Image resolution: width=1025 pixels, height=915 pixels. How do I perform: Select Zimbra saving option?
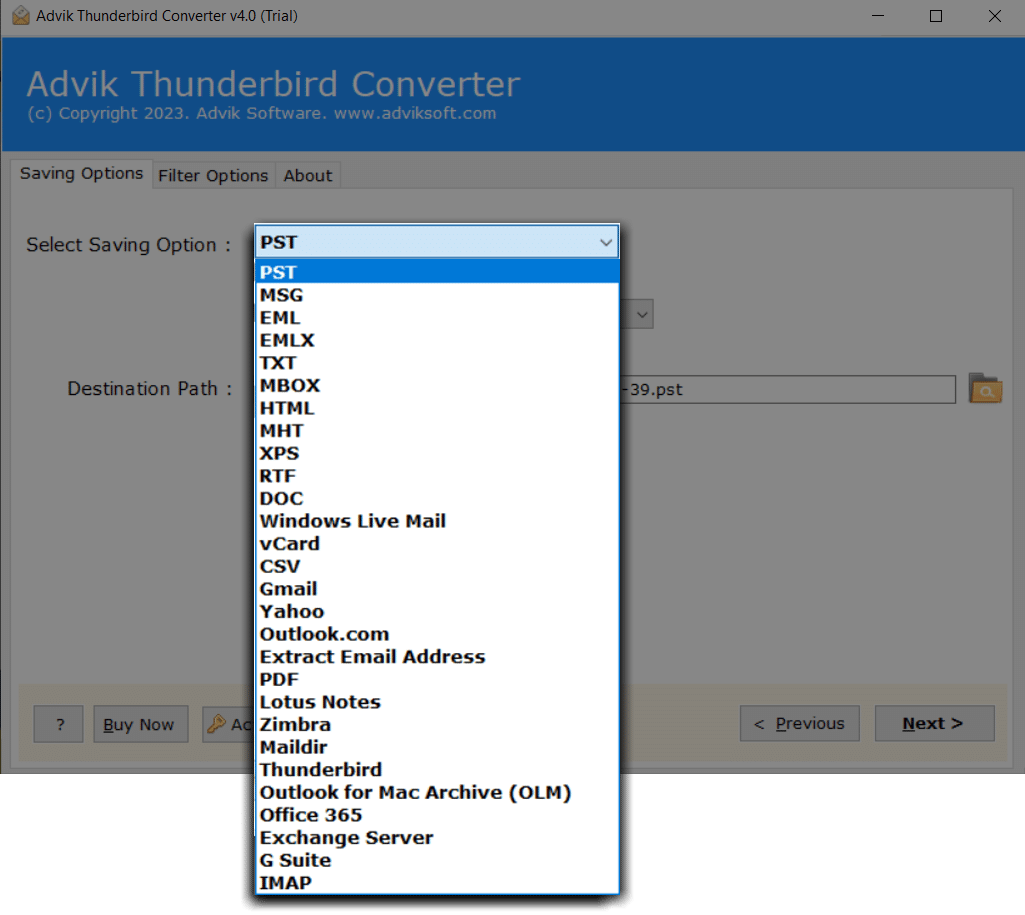[x=437, y=725]
